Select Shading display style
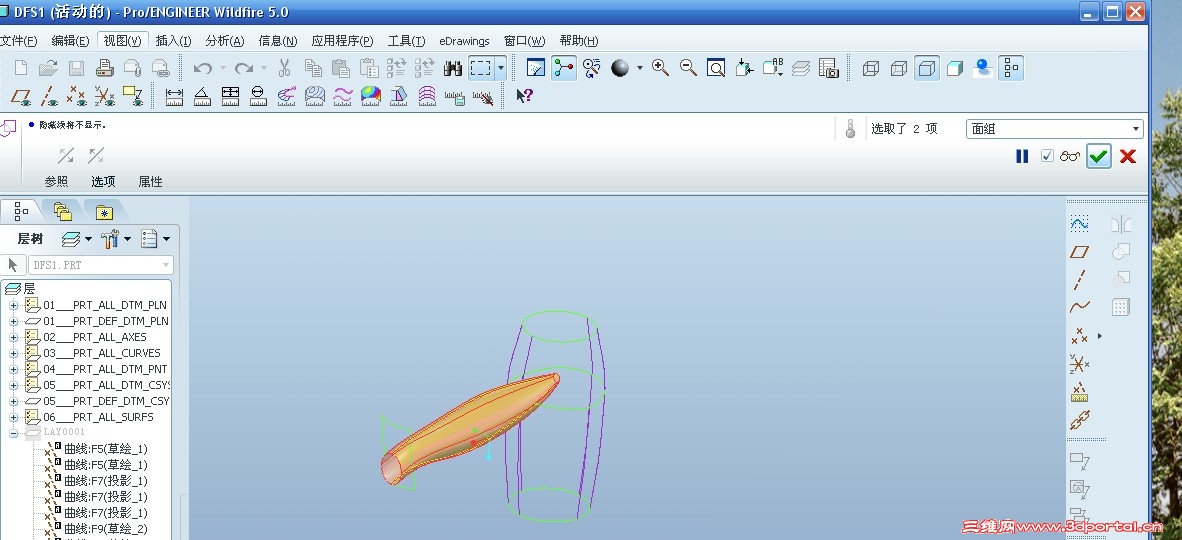This screenshot has width=1182, height=540. 954,69
